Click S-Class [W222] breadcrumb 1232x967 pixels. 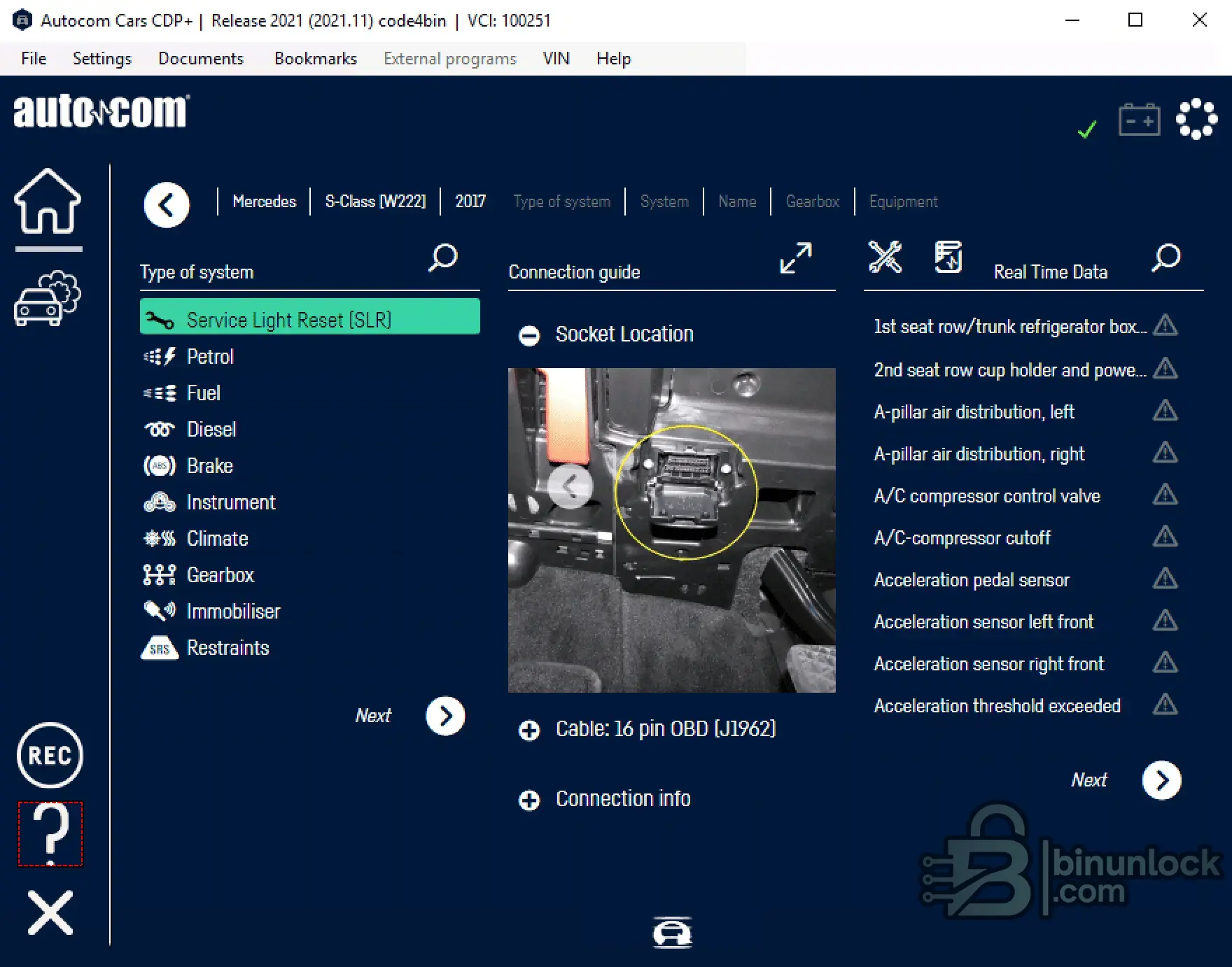(x=376, y=202)
